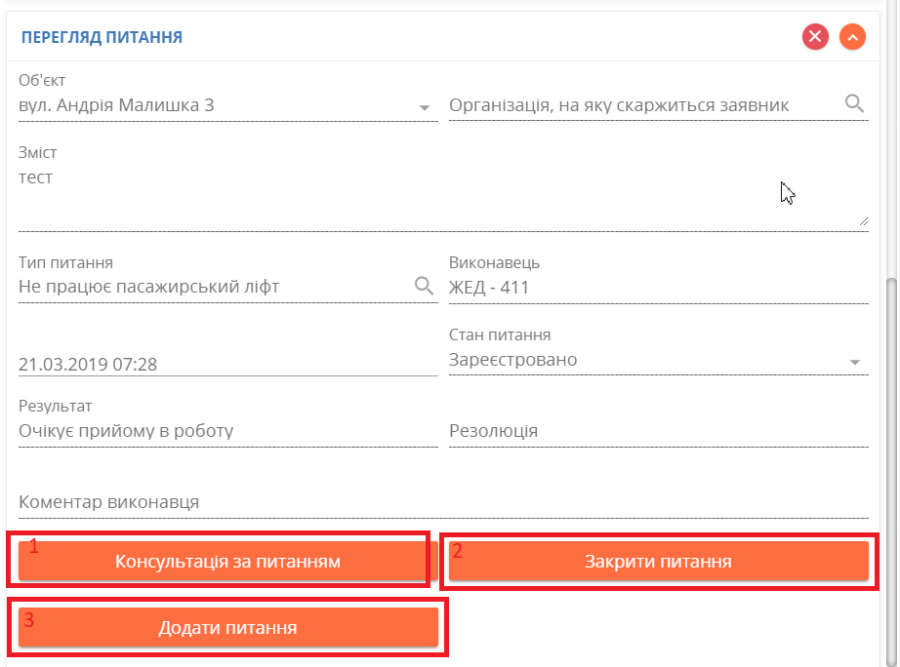Open the Стан питання dropdown arrow
Image resolution: width=900 pixels, height=667 pixels.
click(x=855, y=362)
